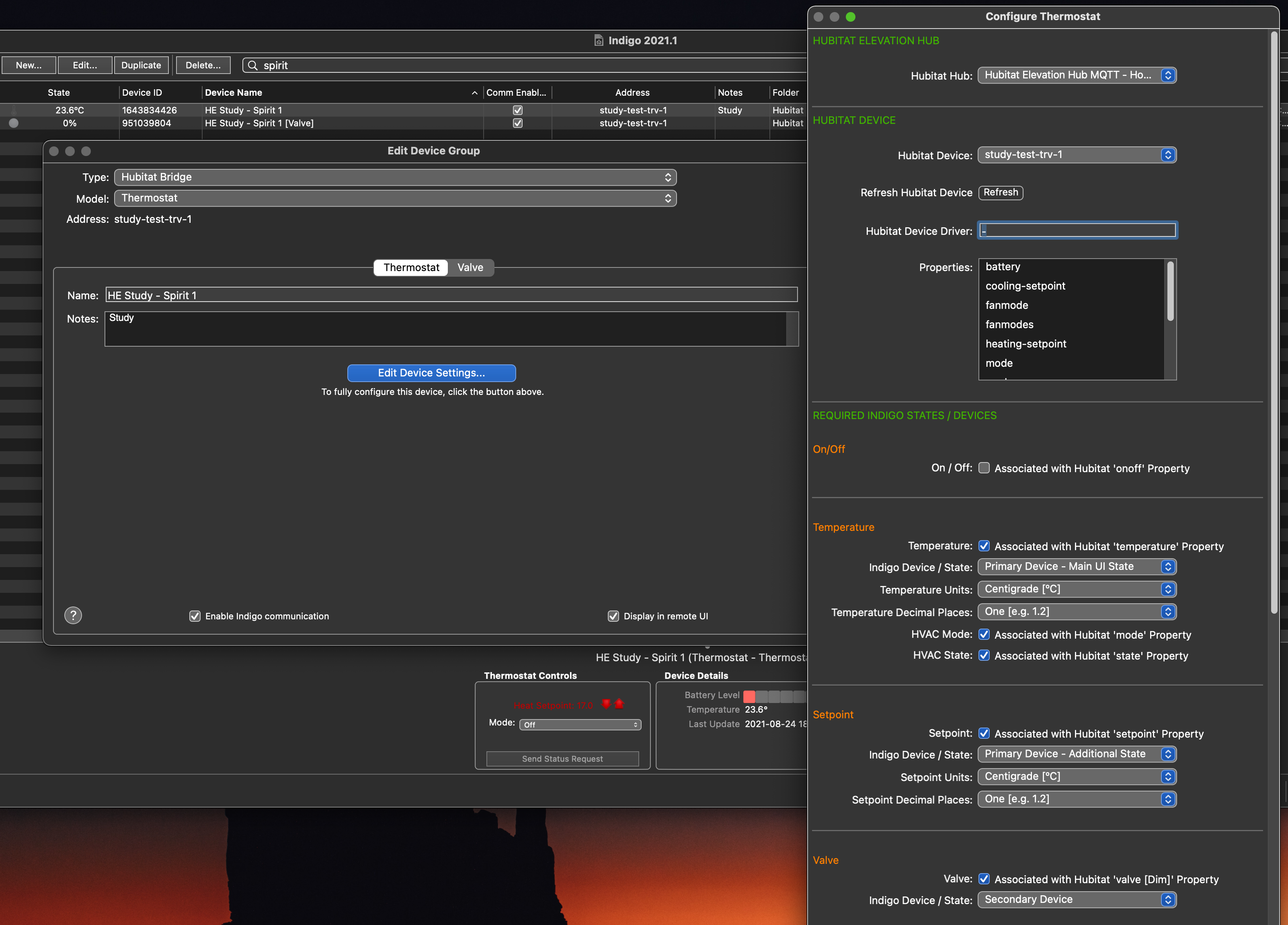Image resolution: width=1288 pixels, height=925 pixels.
Task: Click the Duplicate button
Action: point(142,65)
